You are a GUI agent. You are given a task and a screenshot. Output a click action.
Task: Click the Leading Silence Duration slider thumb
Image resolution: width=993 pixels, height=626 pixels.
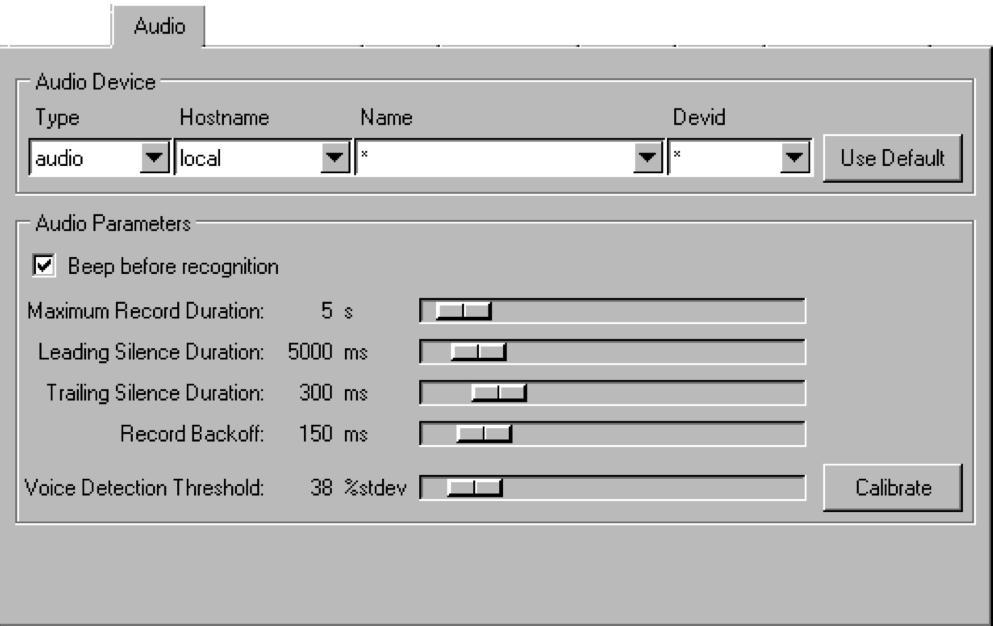(479, 352)
